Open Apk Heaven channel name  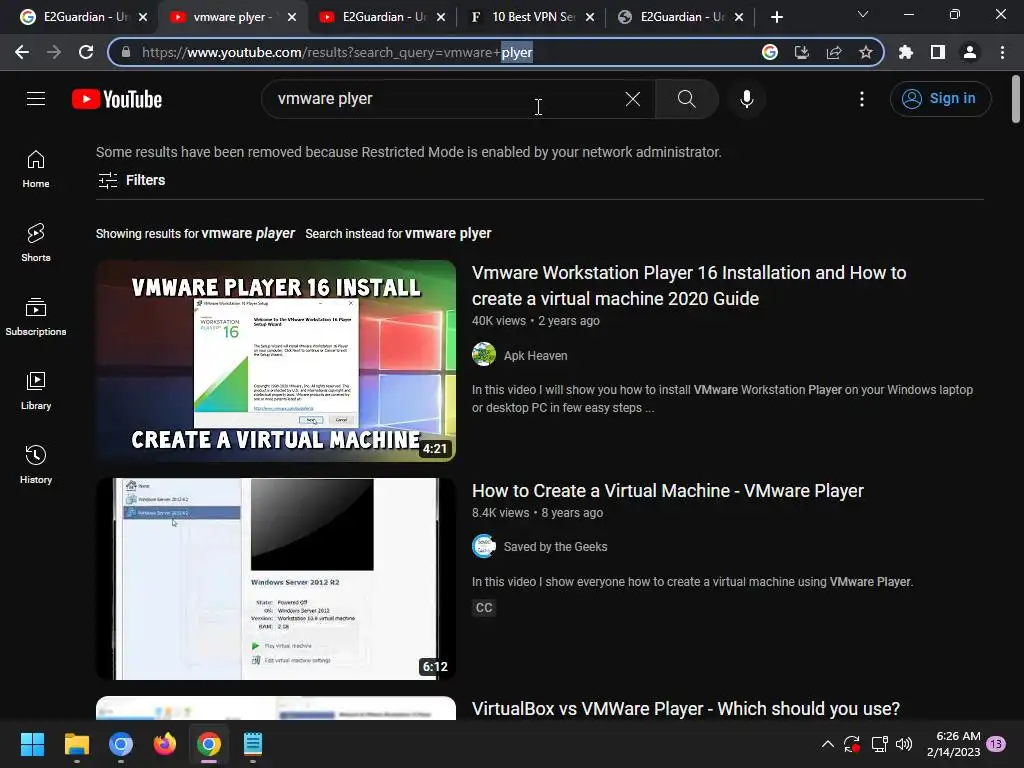click(536, 356)
